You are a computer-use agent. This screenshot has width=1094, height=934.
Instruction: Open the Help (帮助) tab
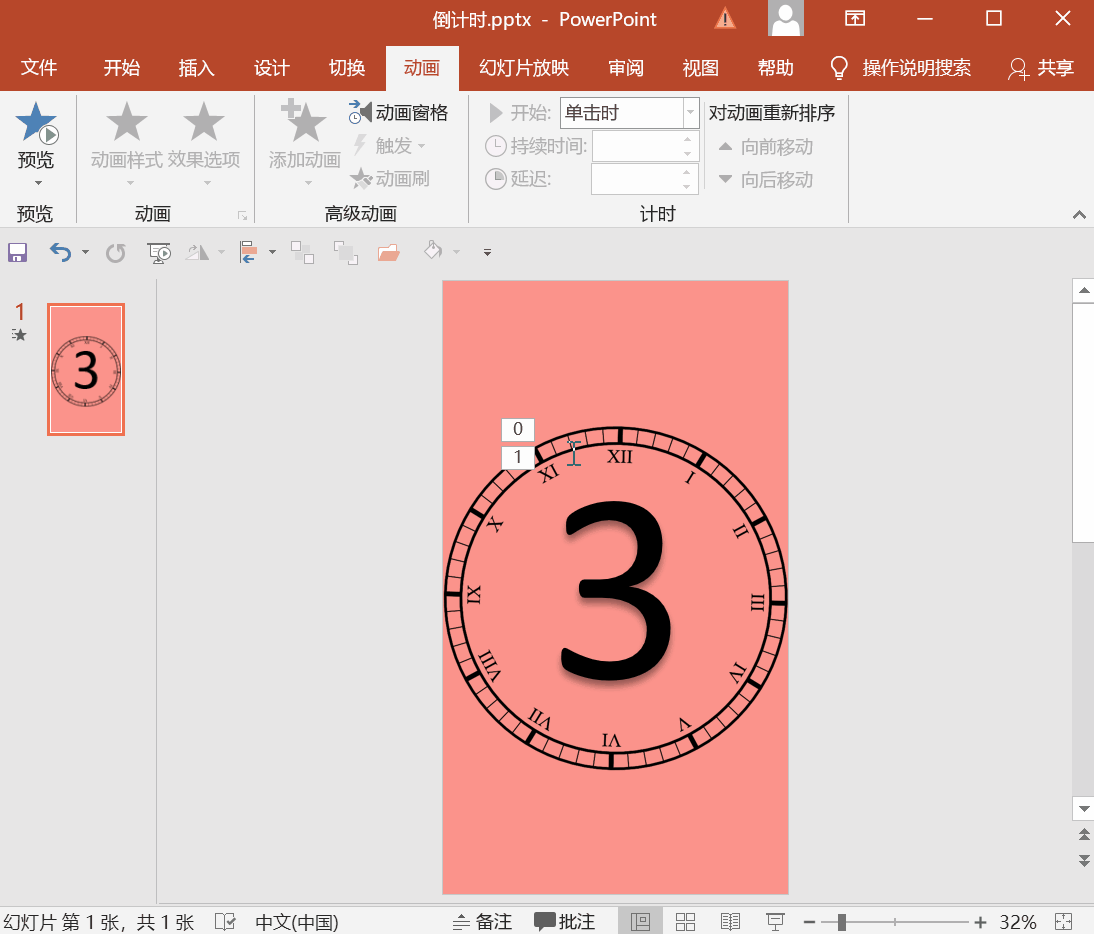point(776,68)
